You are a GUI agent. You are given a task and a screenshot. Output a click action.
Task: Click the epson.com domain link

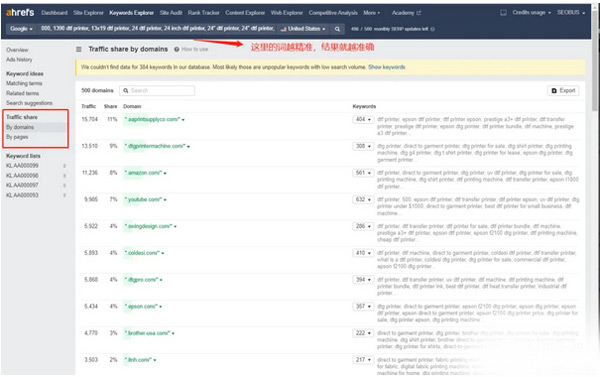(141, 307)
